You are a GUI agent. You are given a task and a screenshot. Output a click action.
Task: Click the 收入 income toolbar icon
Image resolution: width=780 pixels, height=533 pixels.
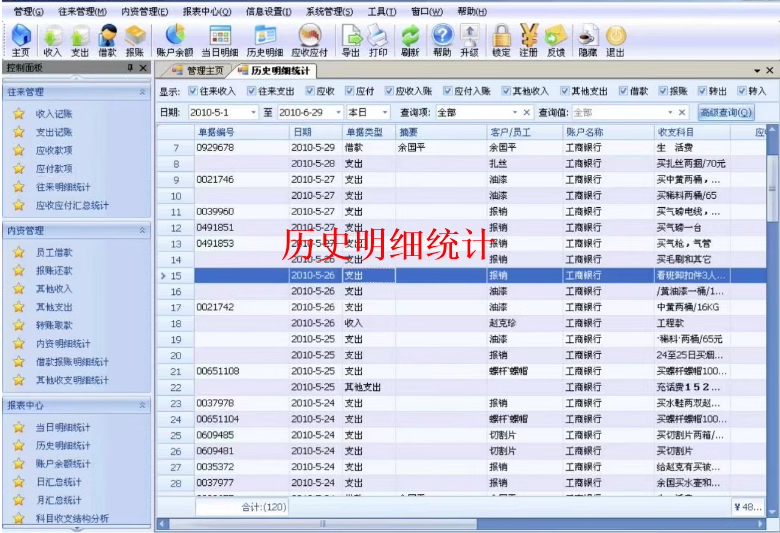point(52,40)
